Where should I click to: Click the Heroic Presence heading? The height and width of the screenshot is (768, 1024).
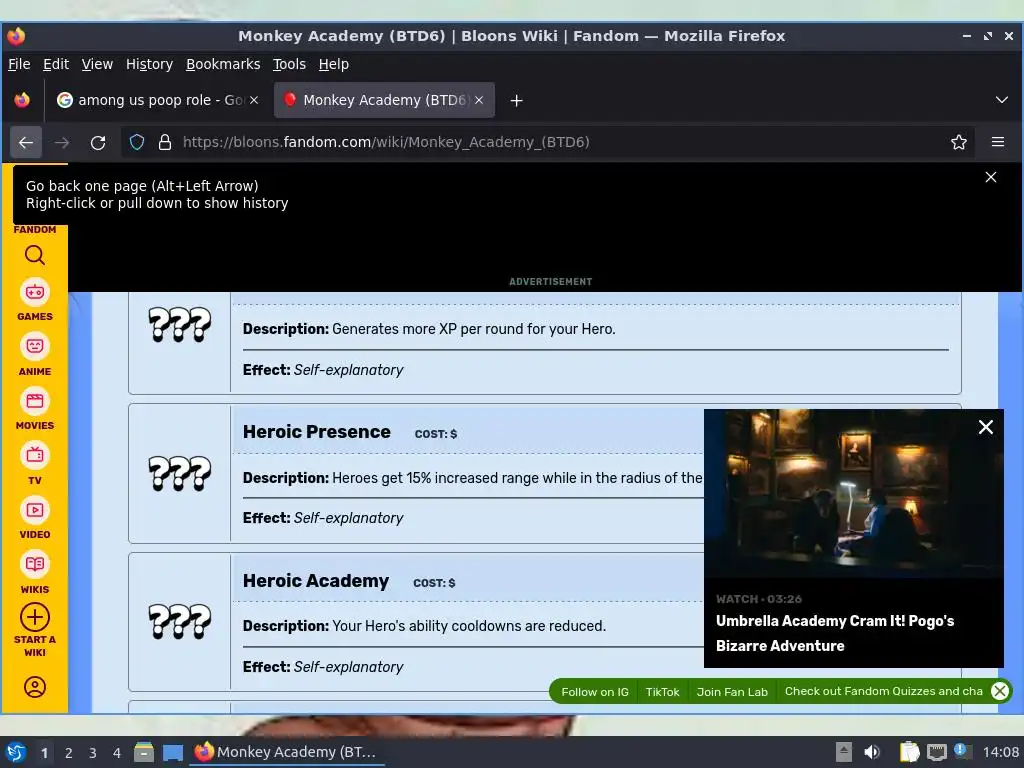(317, 432)
